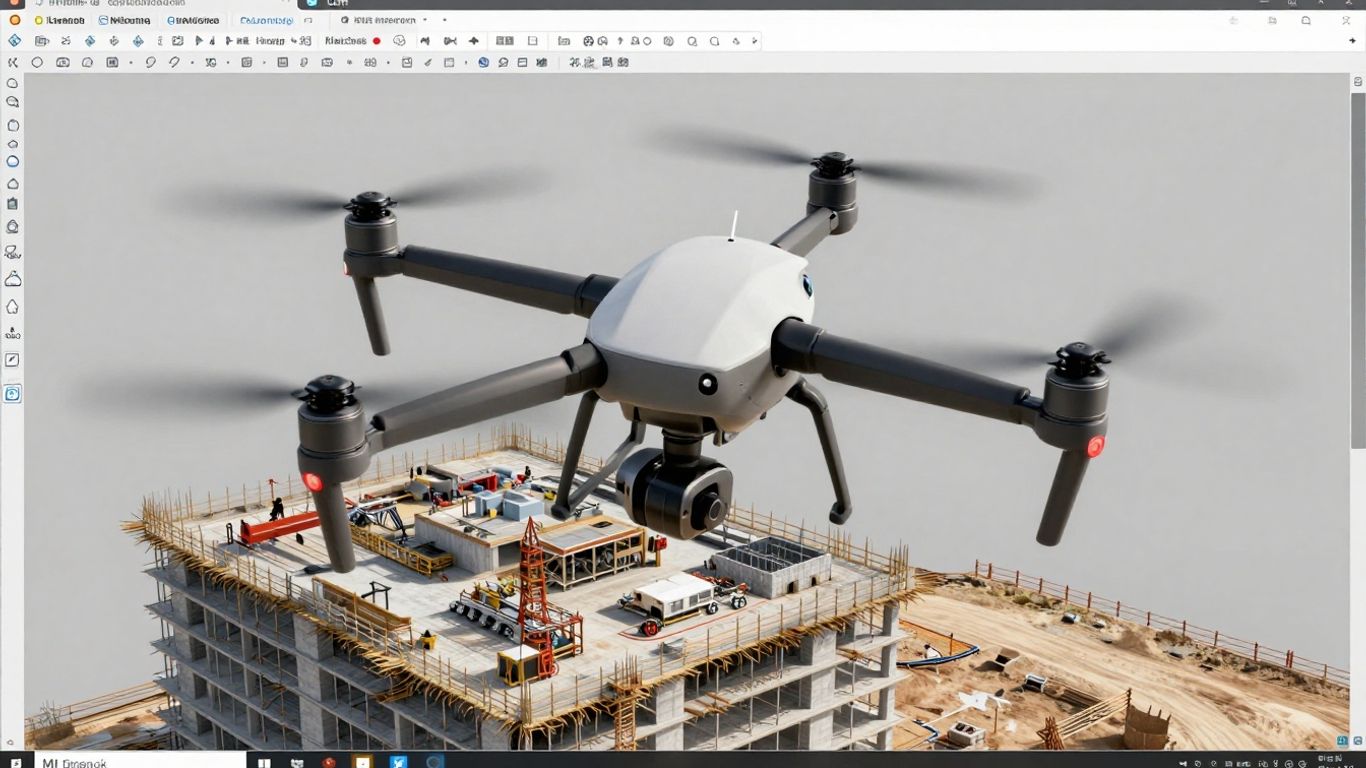Open the dropdown beside the circle tool
This screenshot has width=1366, height=768.
click(x=131, y=62)
